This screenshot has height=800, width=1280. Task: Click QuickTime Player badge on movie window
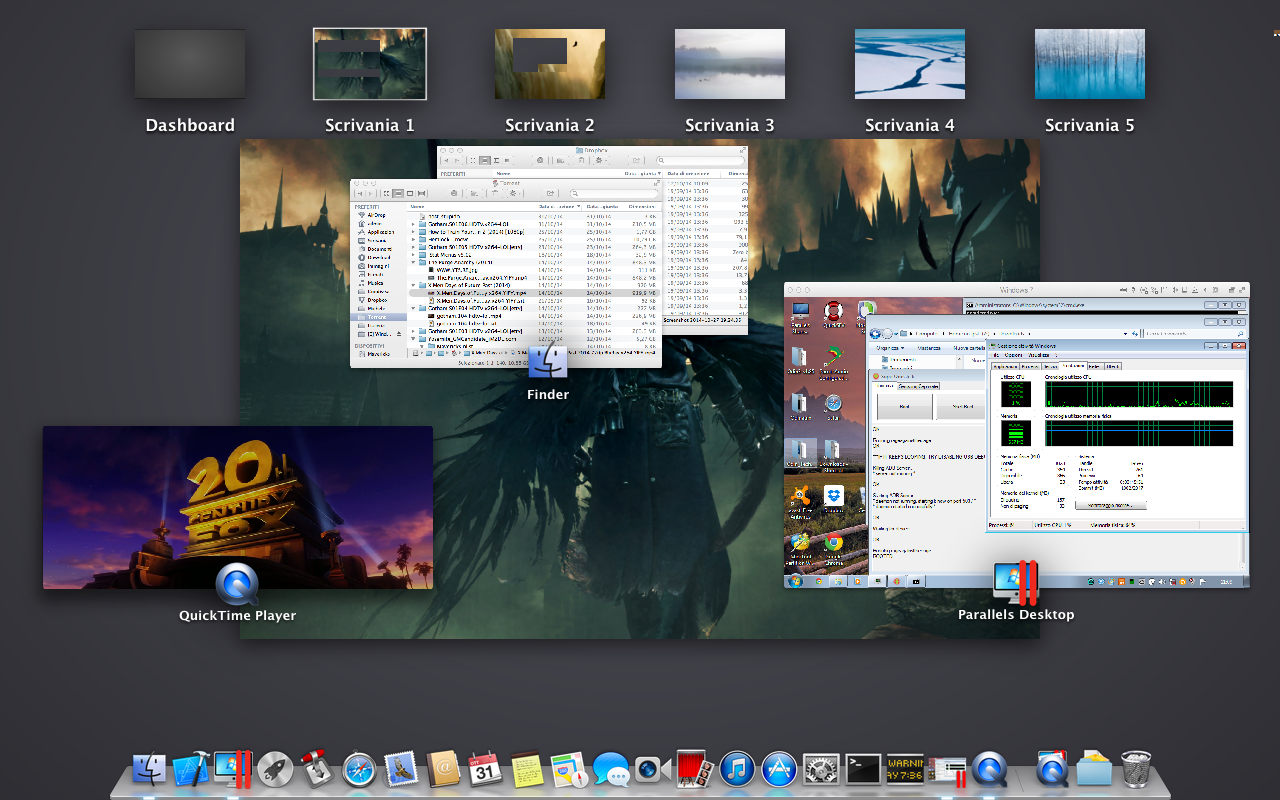pyautogui.click(x=237, y=583)
